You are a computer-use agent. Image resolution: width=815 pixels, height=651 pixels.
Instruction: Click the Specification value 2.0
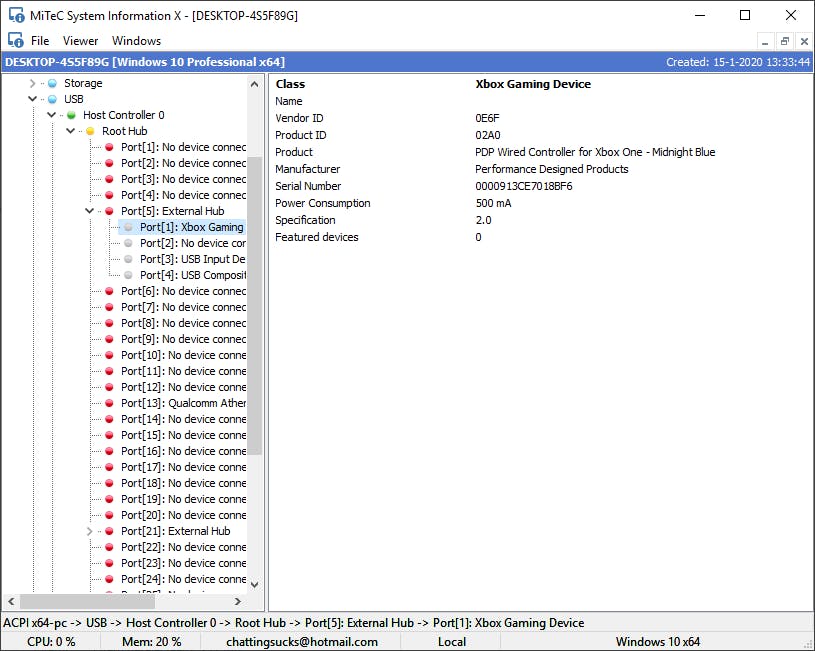pyautogui.click(x=483, y=220)
